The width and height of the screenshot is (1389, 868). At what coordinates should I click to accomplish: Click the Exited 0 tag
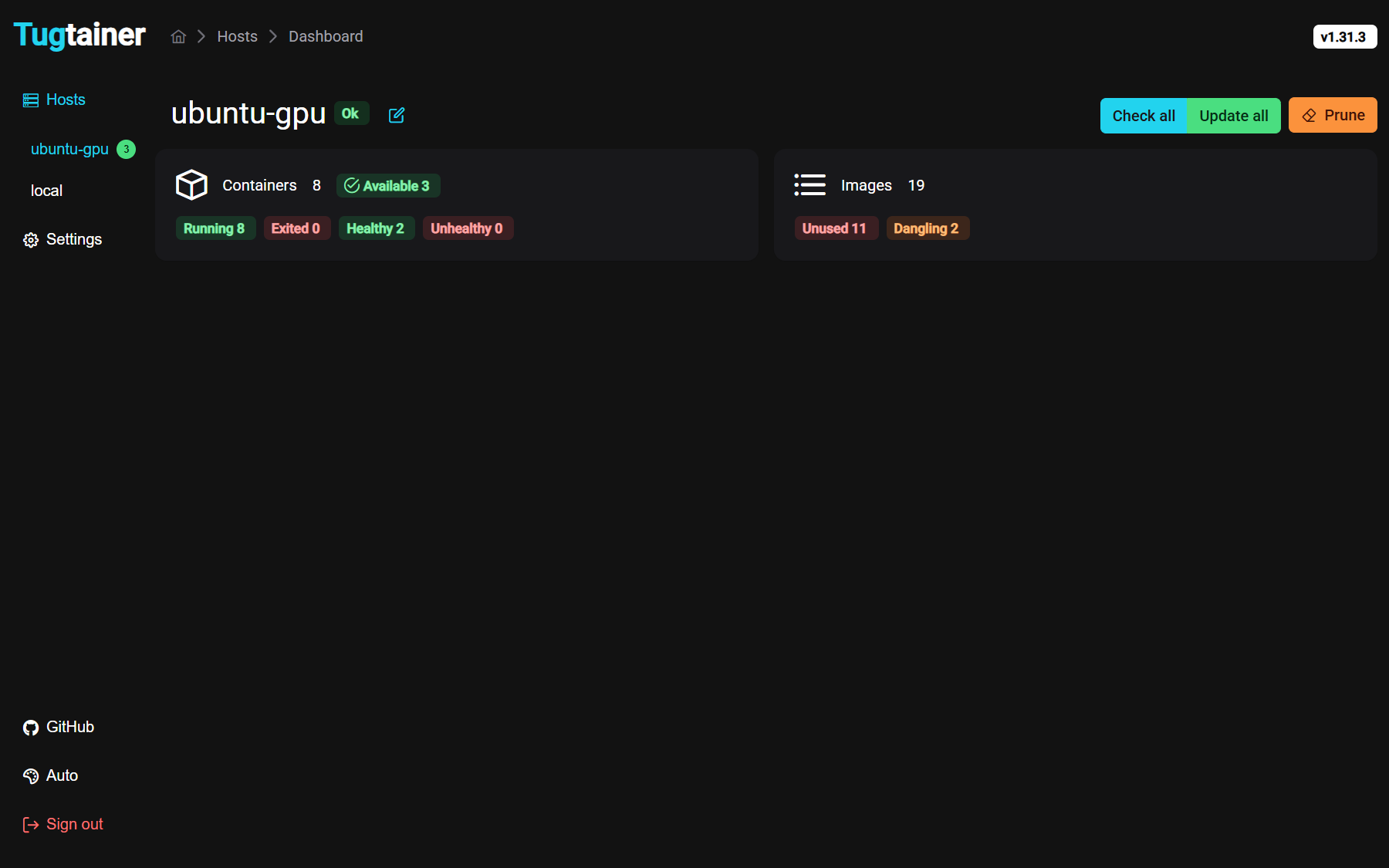tap(296, 228)
